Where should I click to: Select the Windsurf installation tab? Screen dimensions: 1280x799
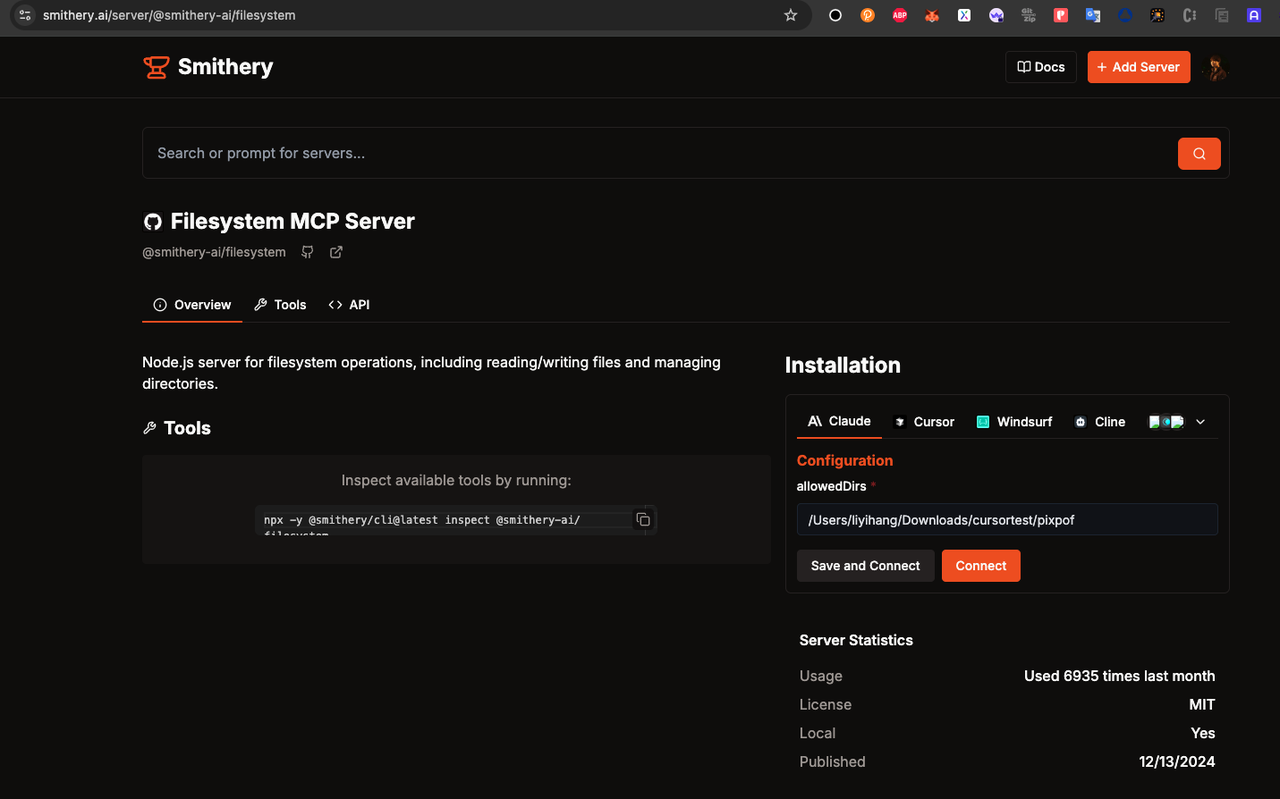pyautogui.click(x=1014, y=422)
